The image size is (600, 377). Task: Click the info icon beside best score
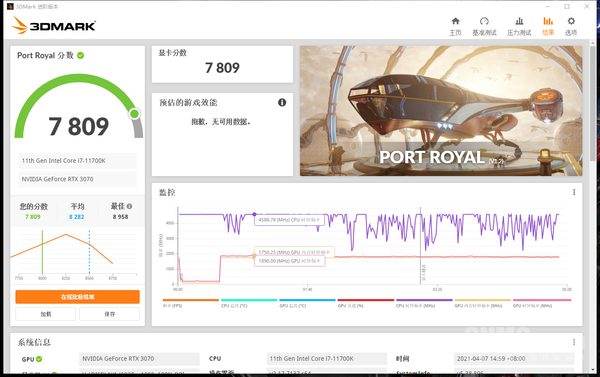[129, 206]
